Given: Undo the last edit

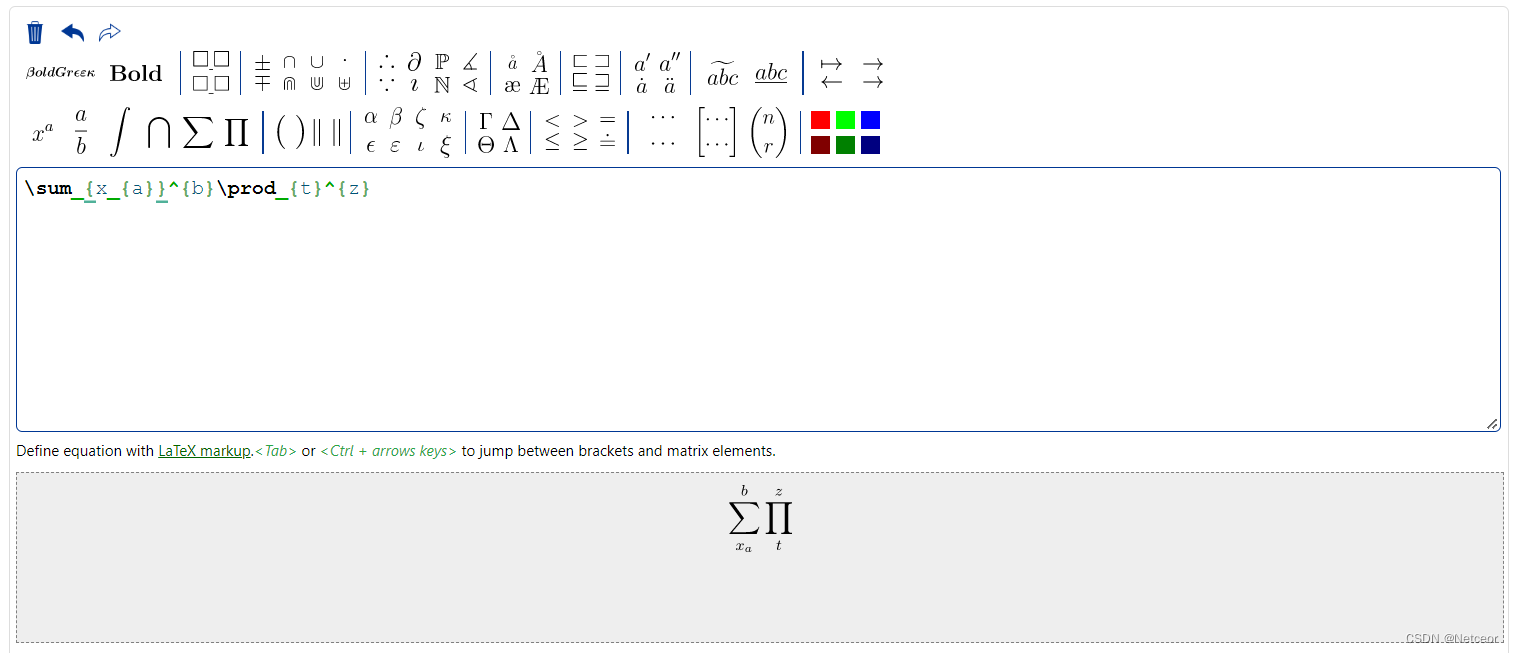Looking at the screenshot, I should coord(73,33).
